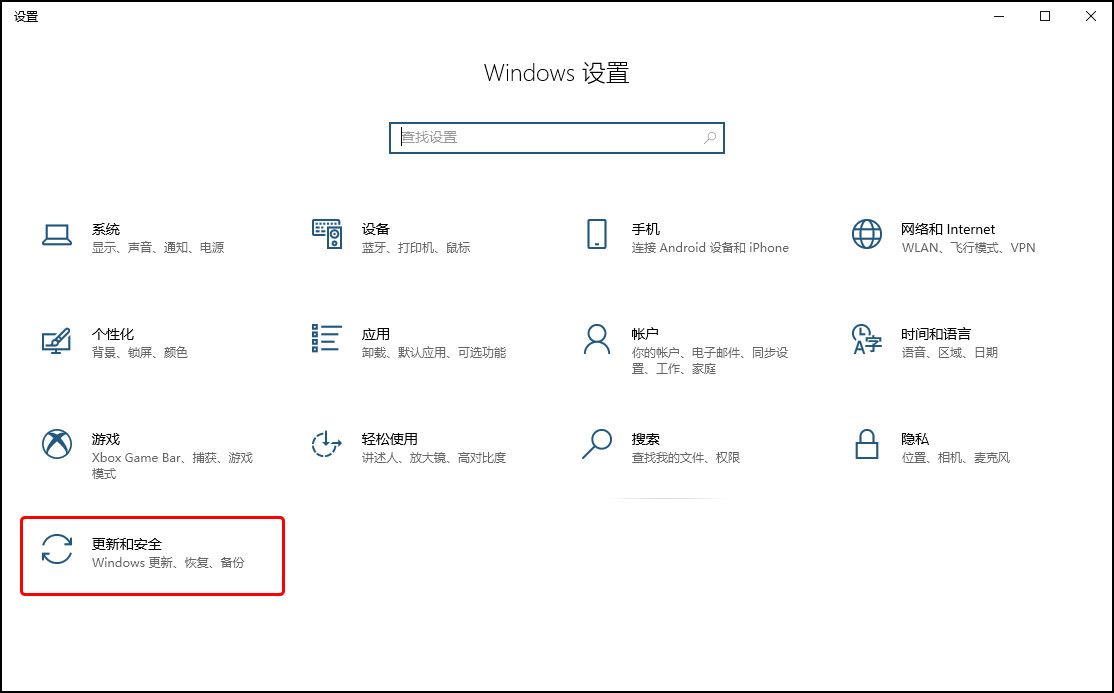Click the 轻松使用 accessibility icon
This screenshot has width=1114, height=693.
pos(326,444)
